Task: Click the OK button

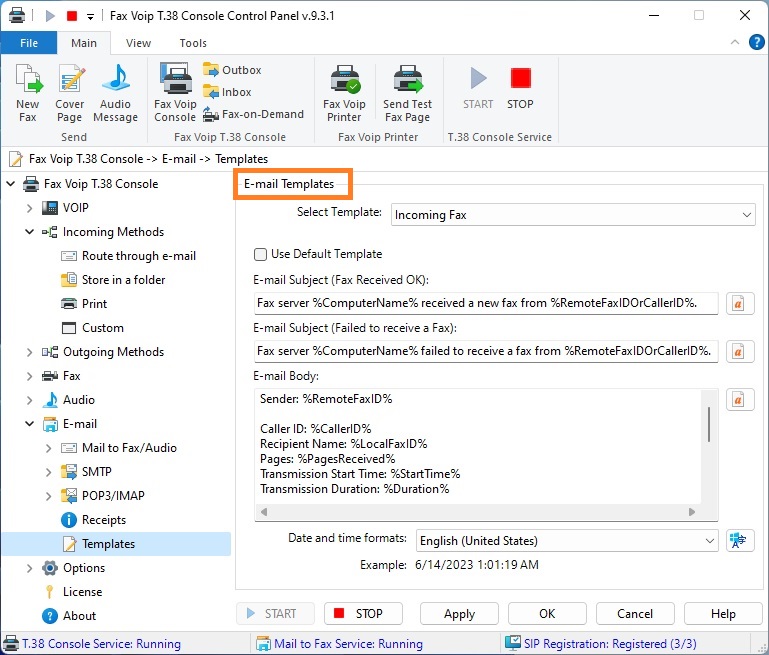Action: point(547,613)
